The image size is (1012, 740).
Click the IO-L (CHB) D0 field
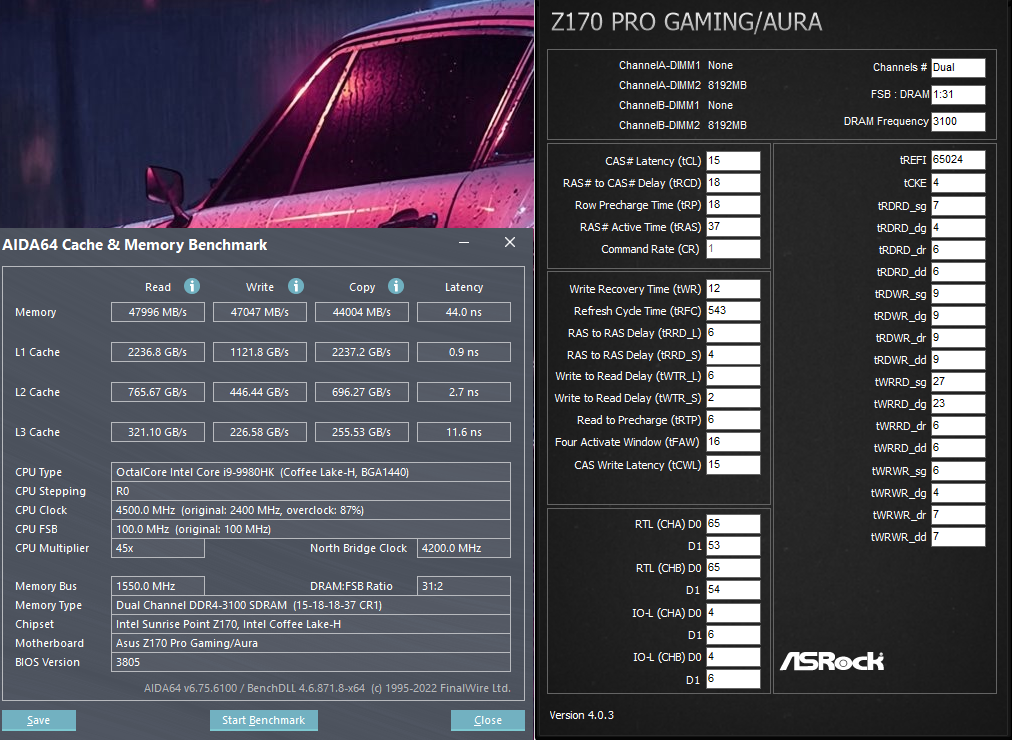click(x=733, y=656)
